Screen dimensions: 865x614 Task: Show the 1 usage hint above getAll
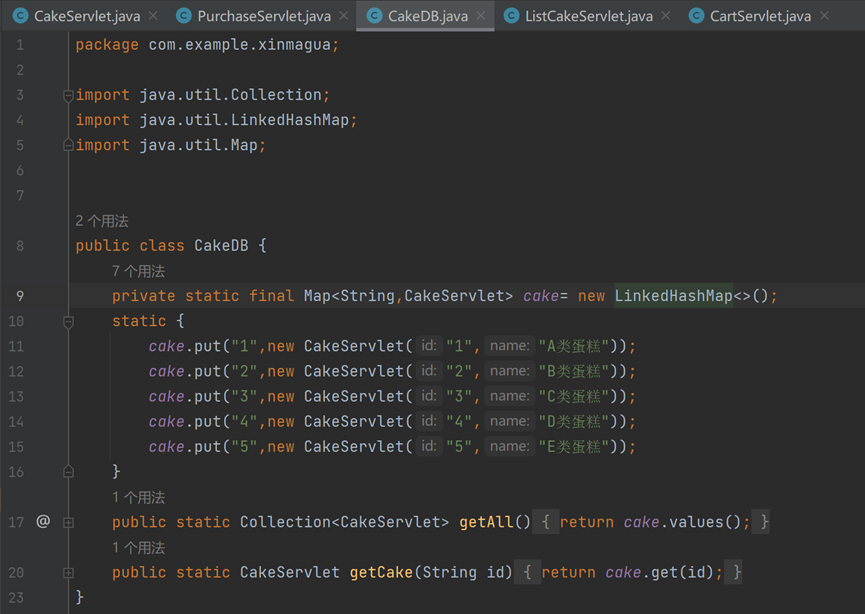point(138,498)
